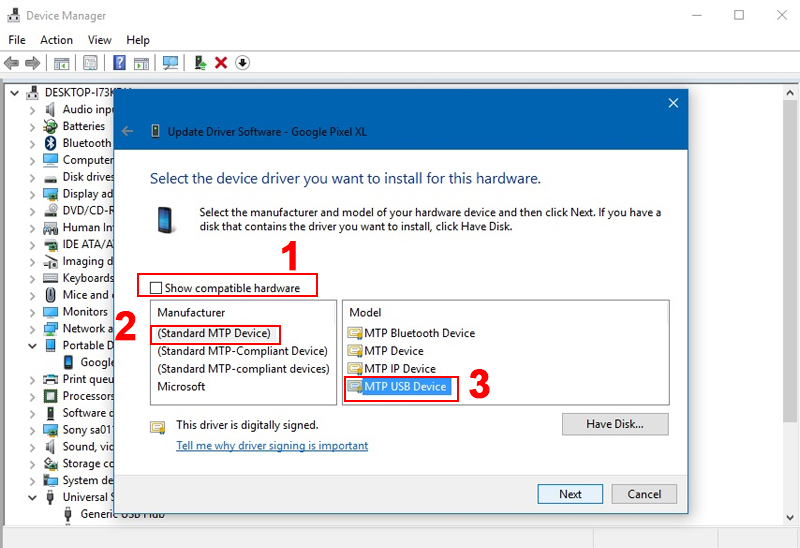Screen dimensions: 800x548
Task: Select (Standard MTP-Compliant Device) manufacturer
Action: (x=242, y=351)
